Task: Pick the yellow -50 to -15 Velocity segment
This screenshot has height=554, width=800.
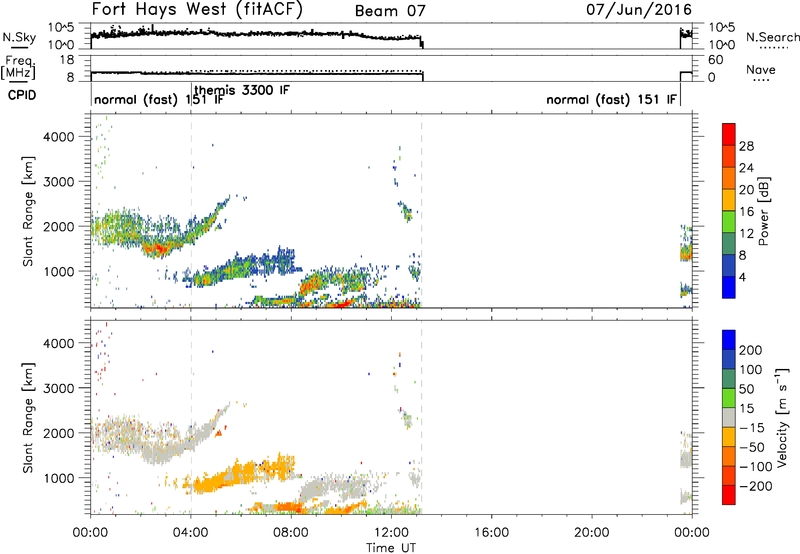Action: click(729, 437)
